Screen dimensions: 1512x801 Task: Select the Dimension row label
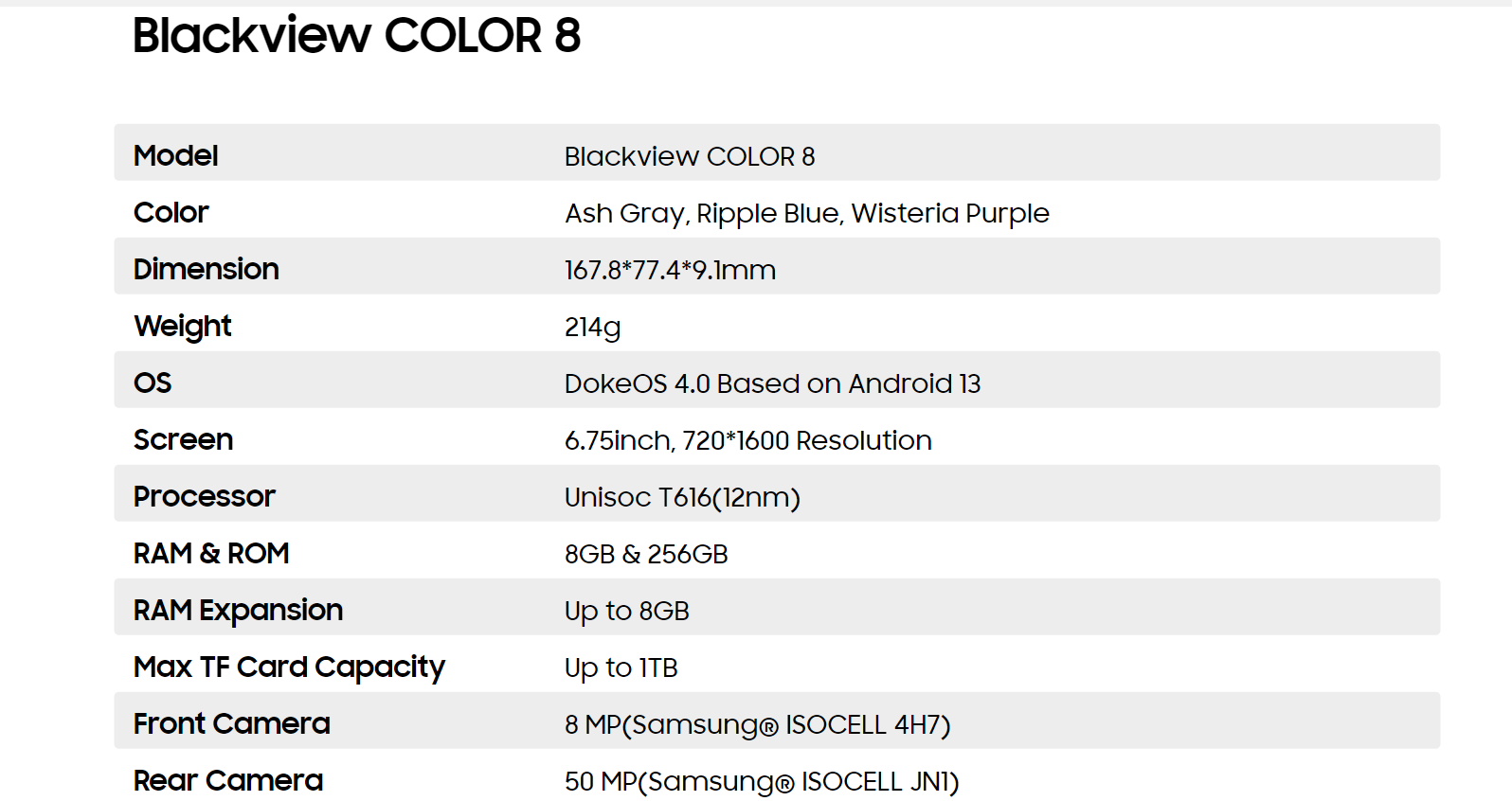(x=206, y=269)
